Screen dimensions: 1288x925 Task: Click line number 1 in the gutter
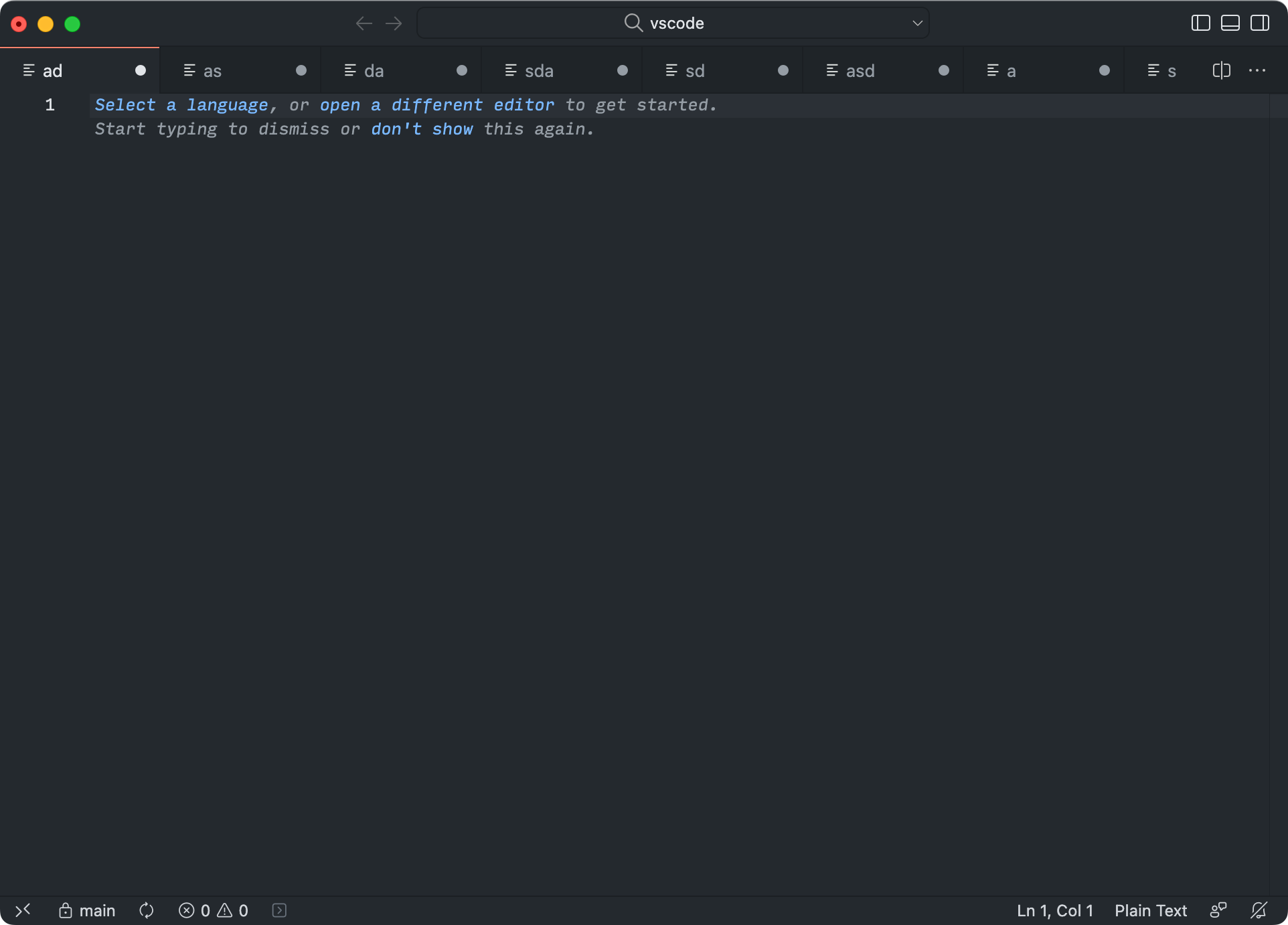[50, 105]
